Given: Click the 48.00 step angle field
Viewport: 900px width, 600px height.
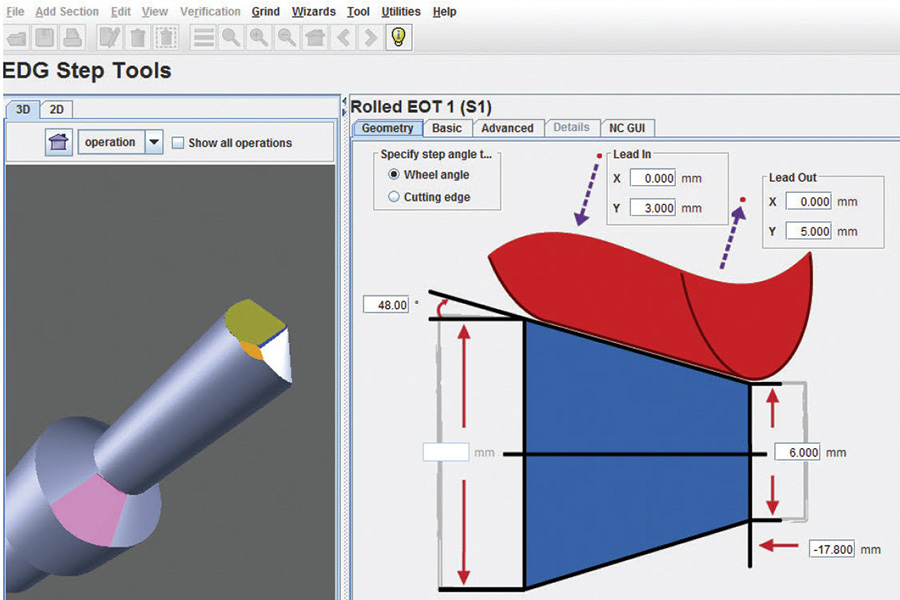Looking at the screenshot, I should click(x=387, y=305).
